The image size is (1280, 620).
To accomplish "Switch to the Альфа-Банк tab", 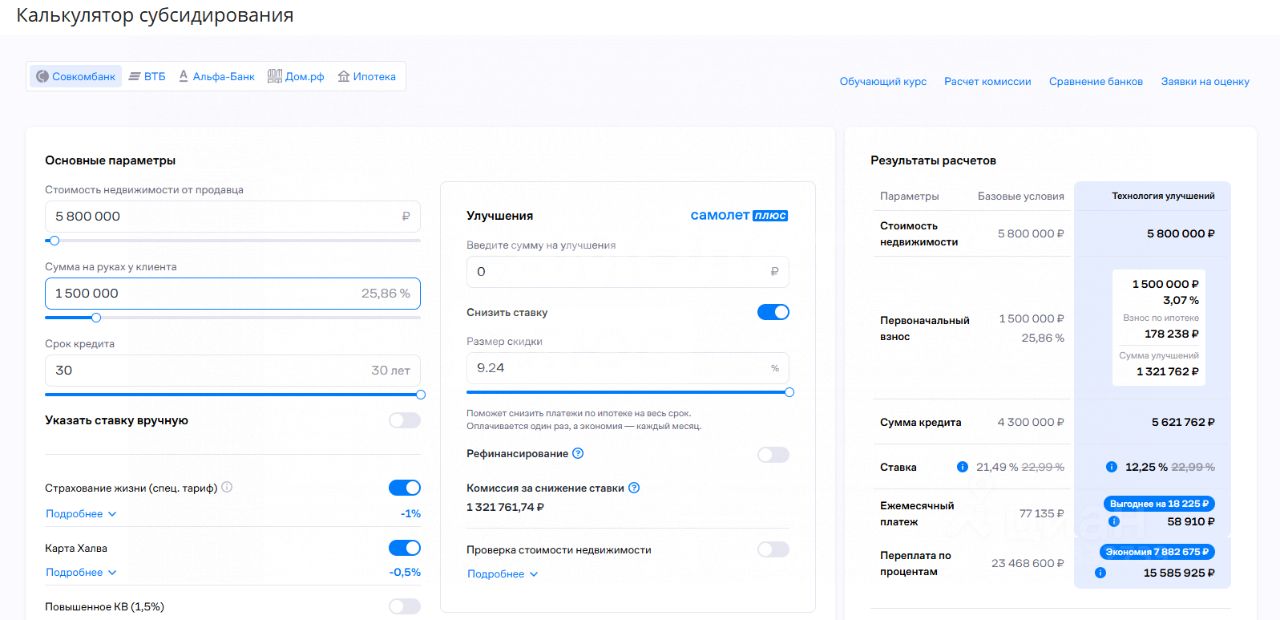I will [216, 76].
